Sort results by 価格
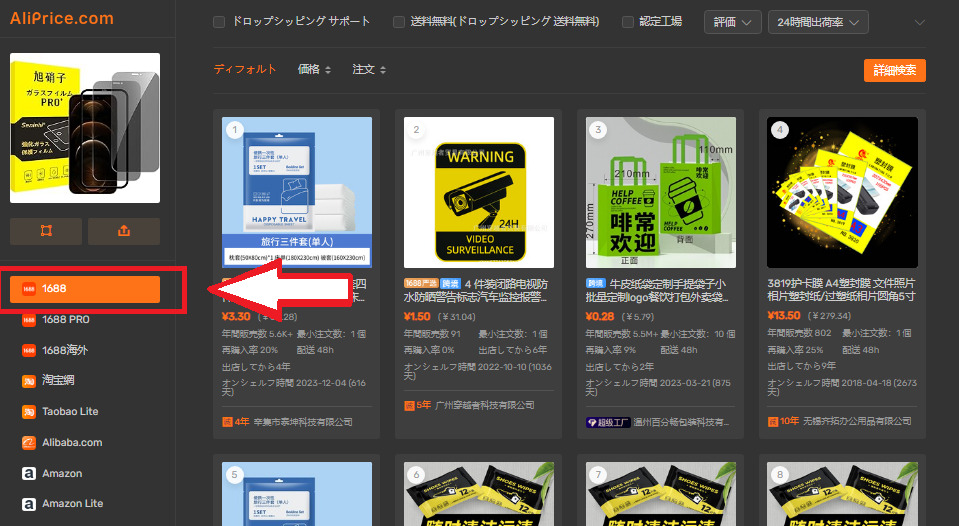Image resolution: width=959 pixels, height=526 pixels. pos(314,69)
